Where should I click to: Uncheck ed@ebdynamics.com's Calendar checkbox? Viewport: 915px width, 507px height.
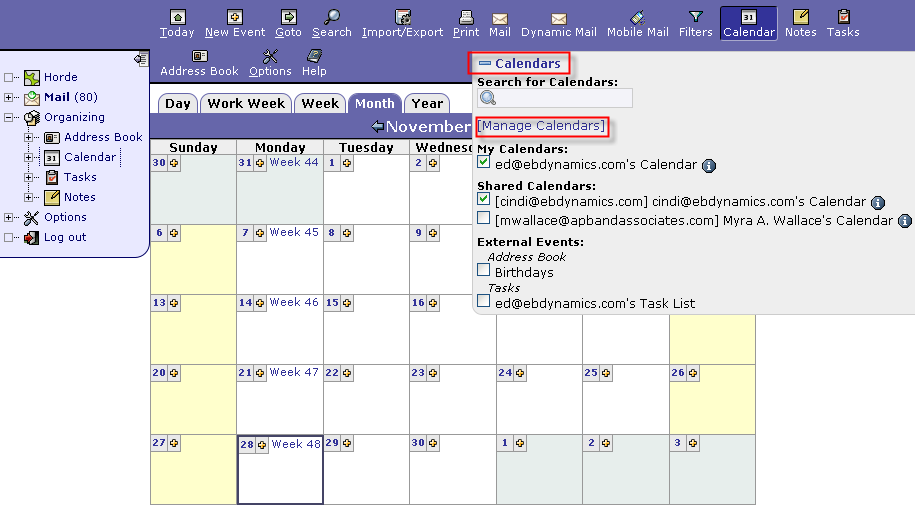(484, 163)
